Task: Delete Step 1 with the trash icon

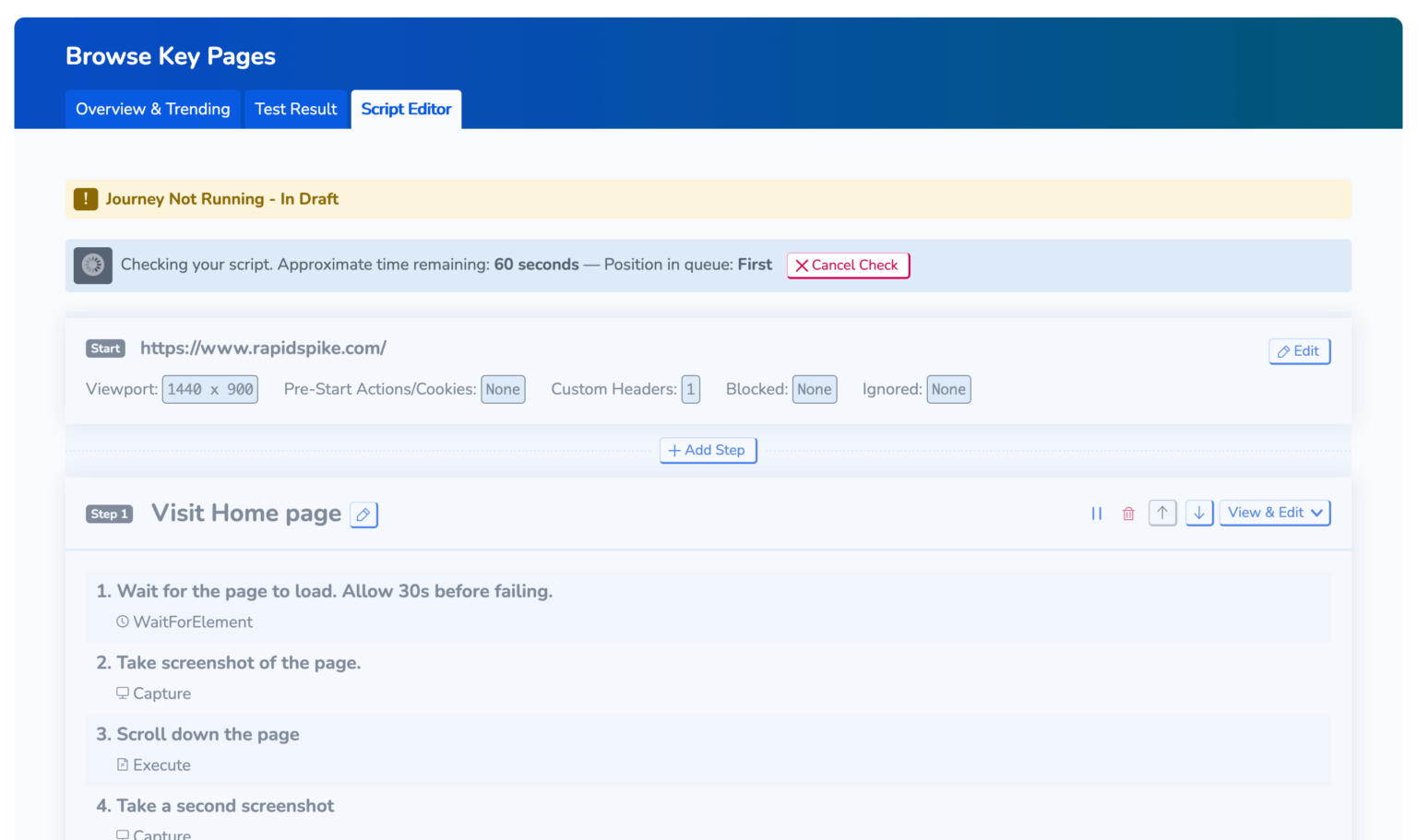Action: (x=1128, y=514)
